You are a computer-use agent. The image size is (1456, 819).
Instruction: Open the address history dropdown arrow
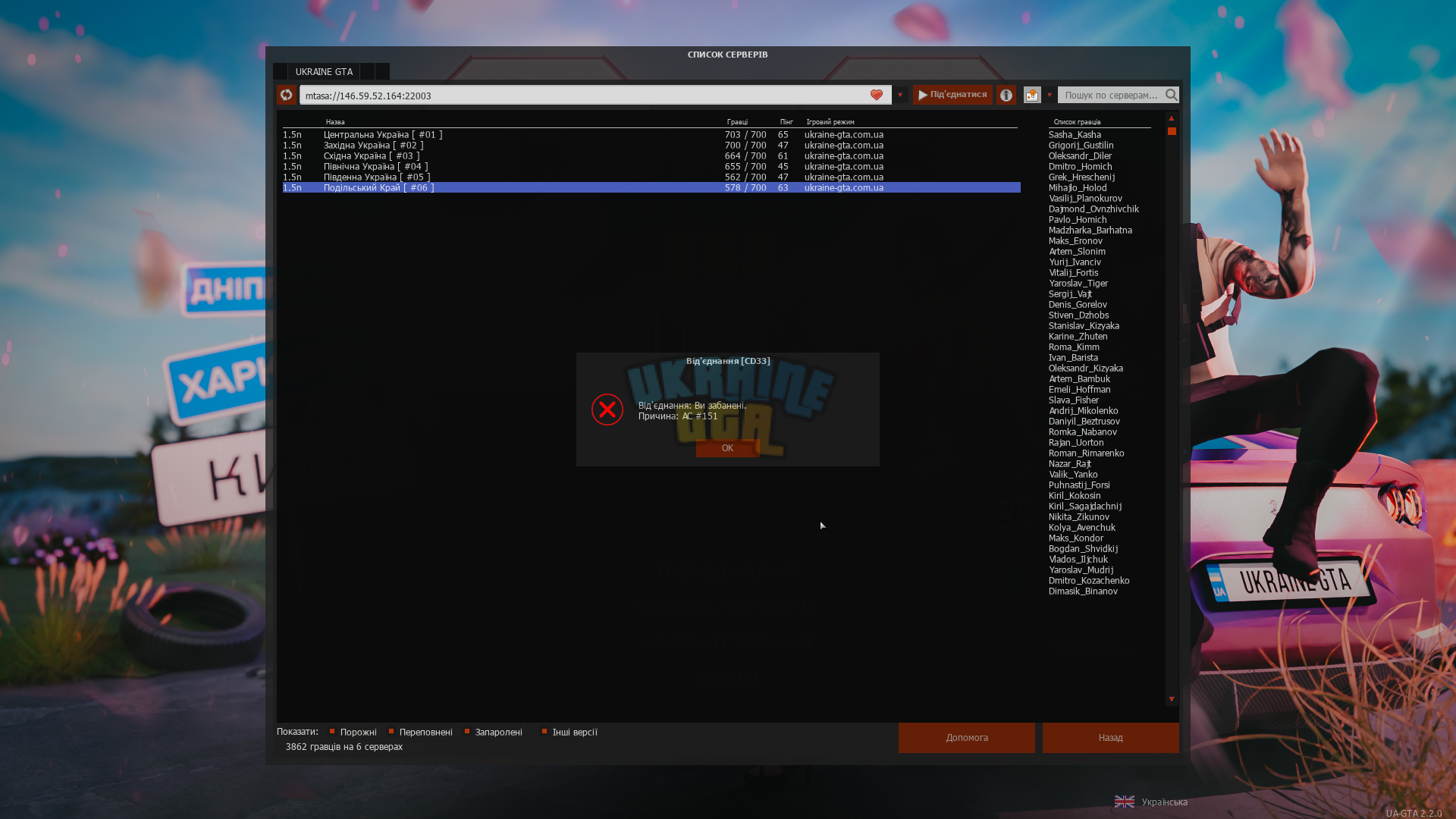(900, 95)
